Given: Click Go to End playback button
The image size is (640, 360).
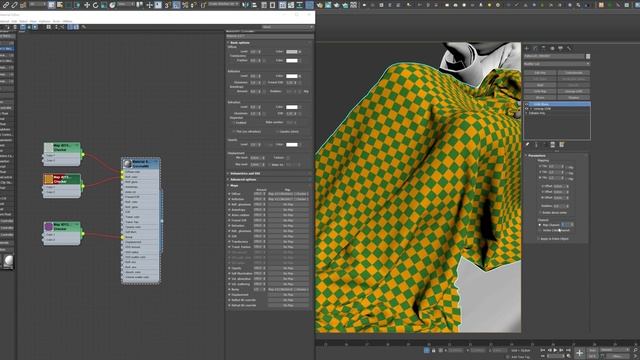Looking at the screenshot, I should (x=568, y=350).
